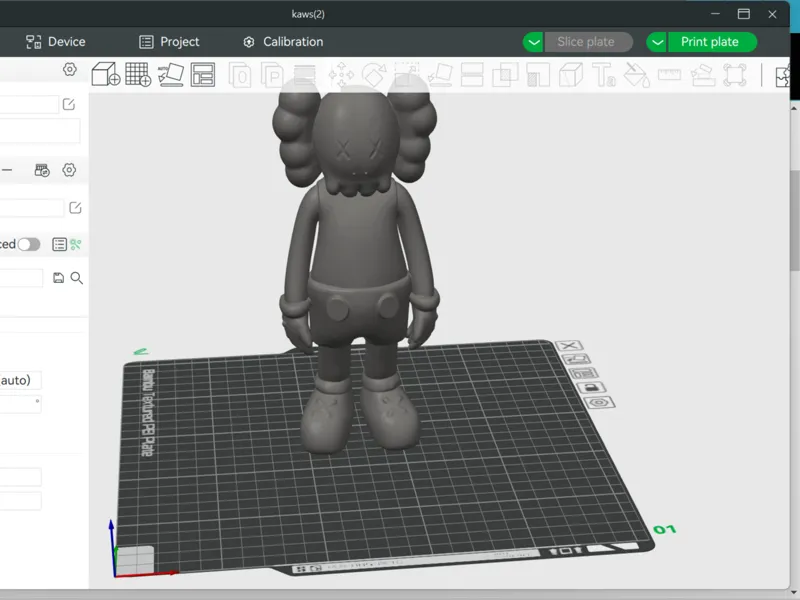Click the vertical scrollbar on the right

[795, 222]
